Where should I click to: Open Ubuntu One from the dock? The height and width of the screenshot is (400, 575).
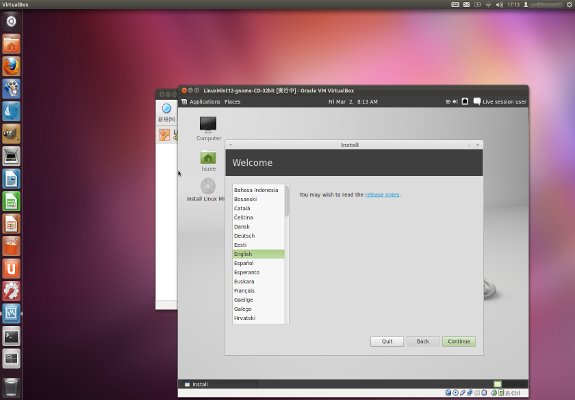(x=11, y=268)
